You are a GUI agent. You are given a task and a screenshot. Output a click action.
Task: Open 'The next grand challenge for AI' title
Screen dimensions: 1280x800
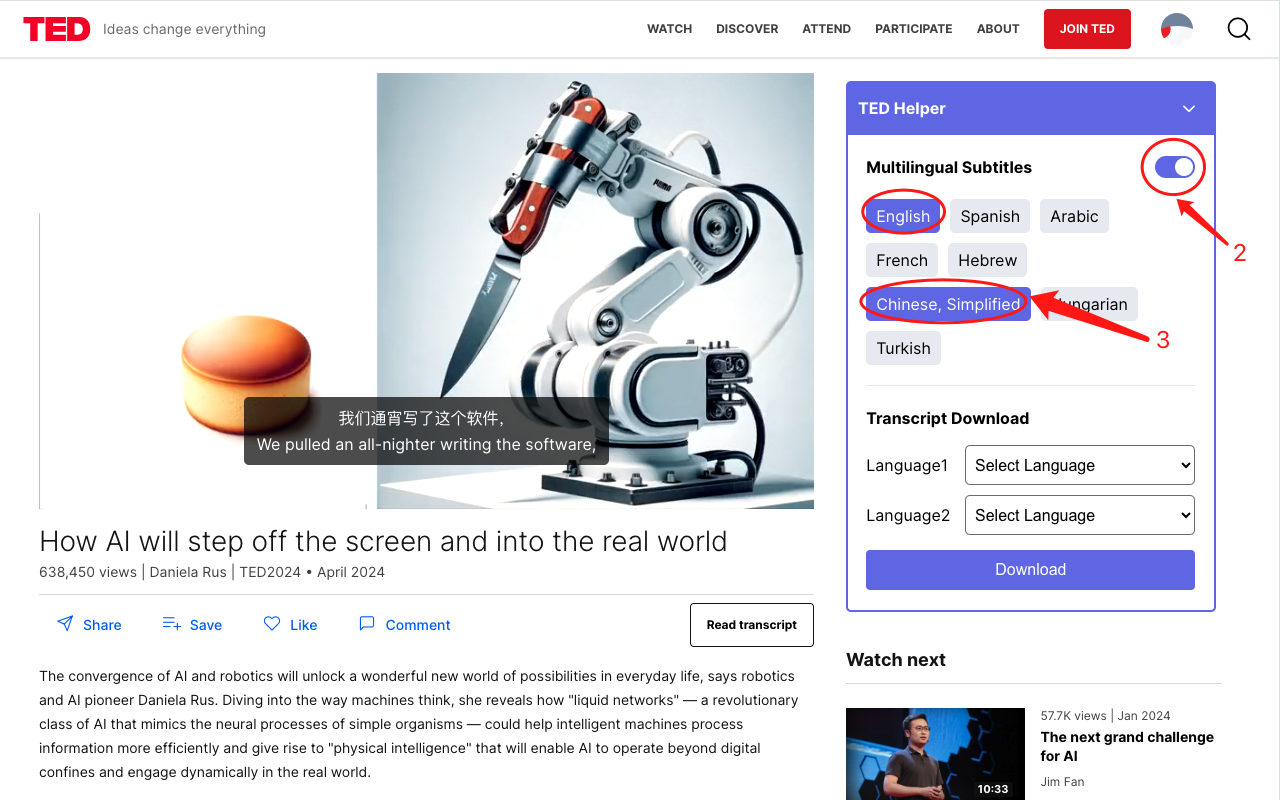pos(1127,746)
